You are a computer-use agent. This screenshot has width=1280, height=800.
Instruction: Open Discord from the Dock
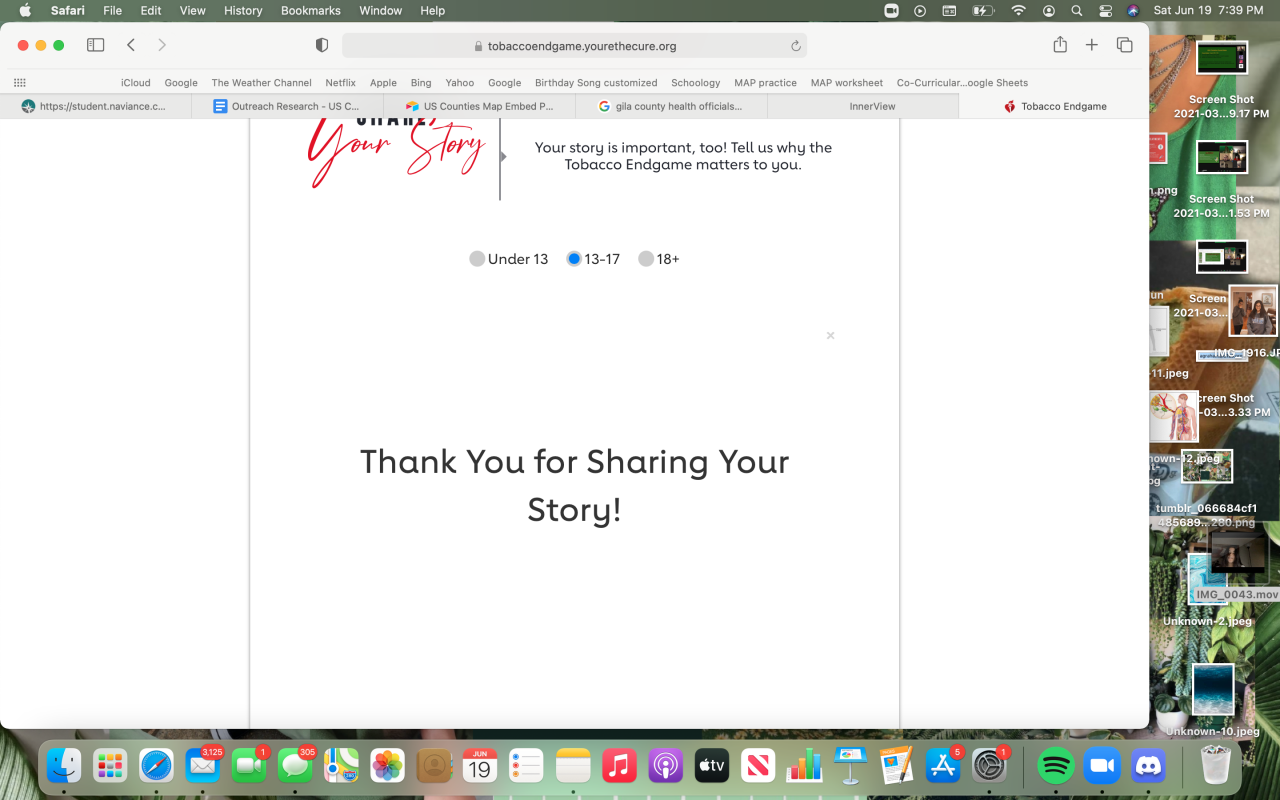(1148, 766)
